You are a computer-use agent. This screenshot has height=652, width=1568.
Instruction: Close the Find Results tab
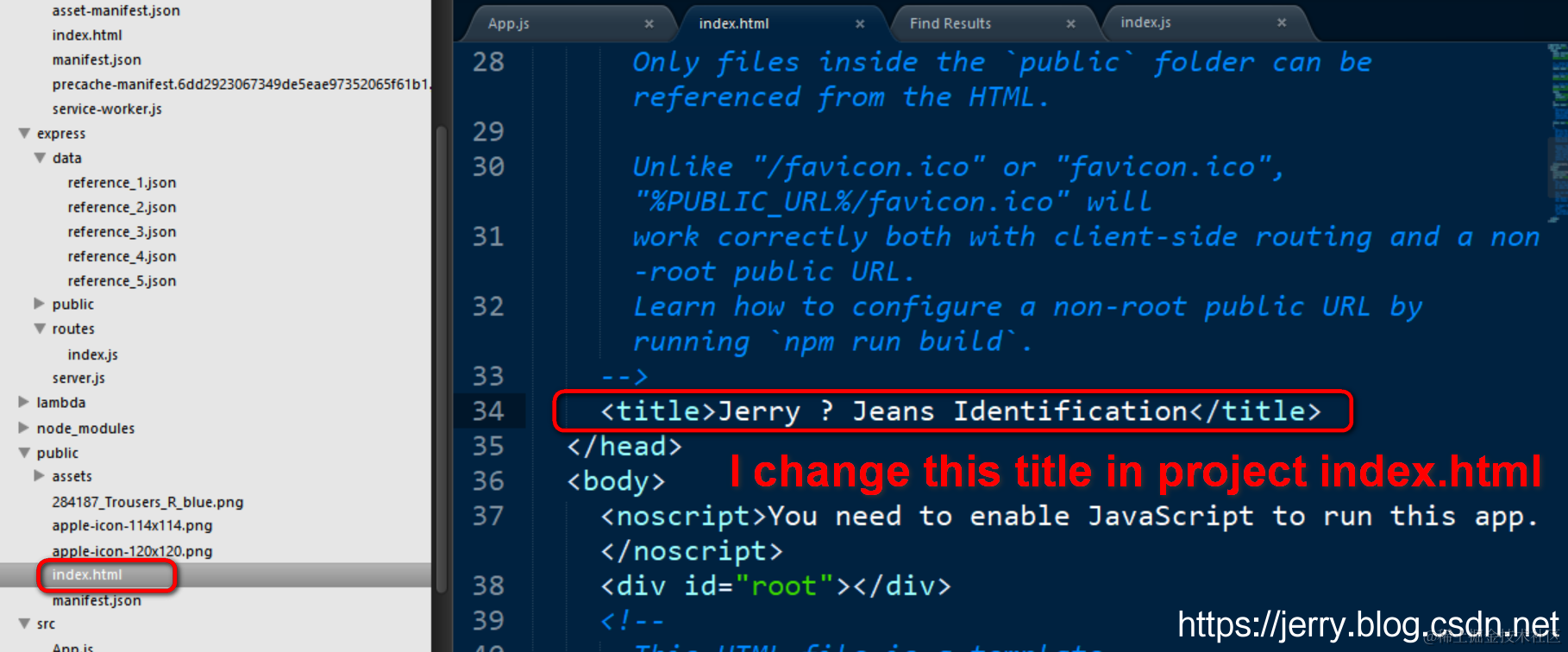(x=1070, y=24)
